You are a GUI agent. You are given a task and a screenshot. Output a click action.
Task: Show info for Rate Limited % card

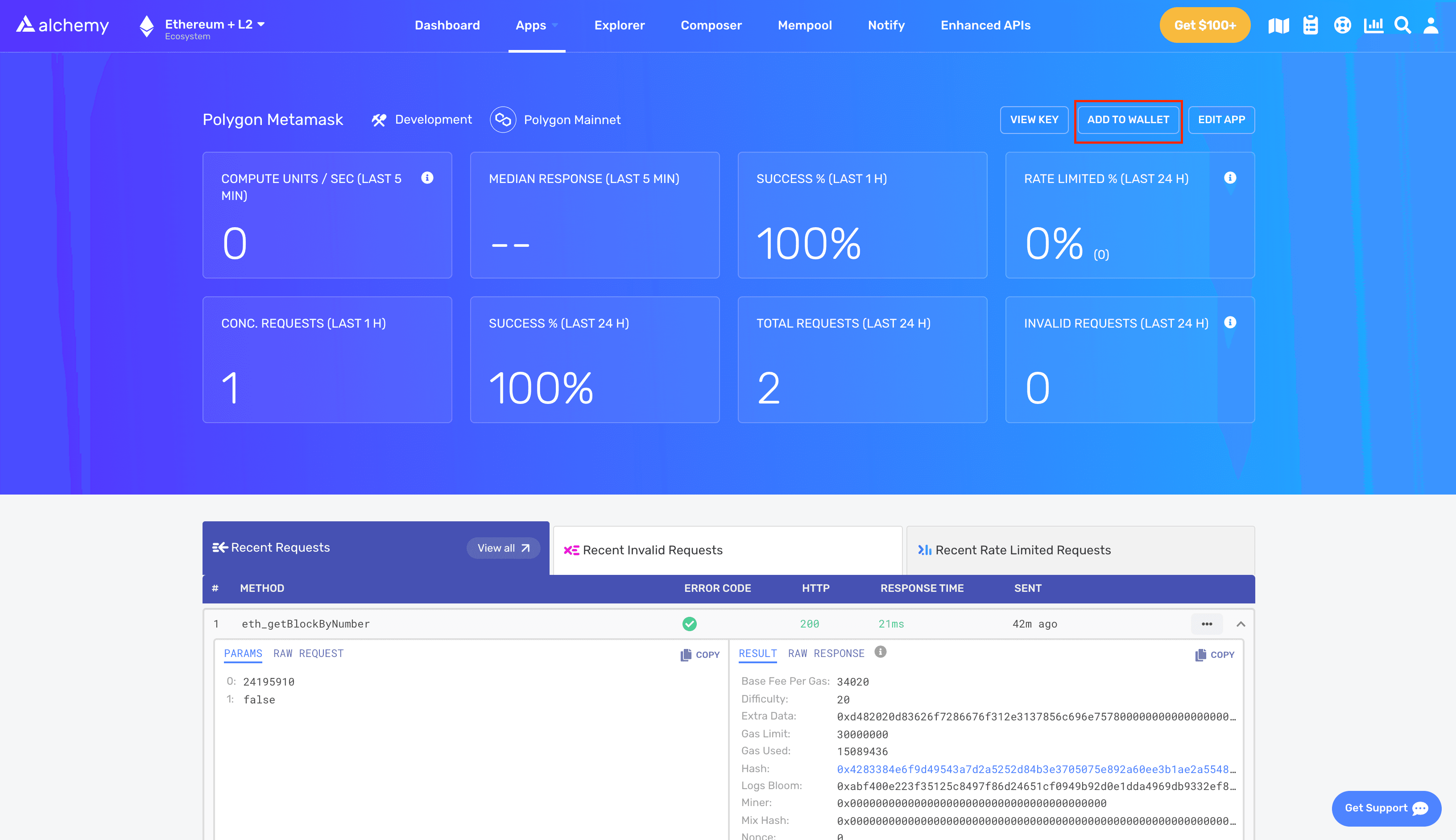[x=1230, y=178]
